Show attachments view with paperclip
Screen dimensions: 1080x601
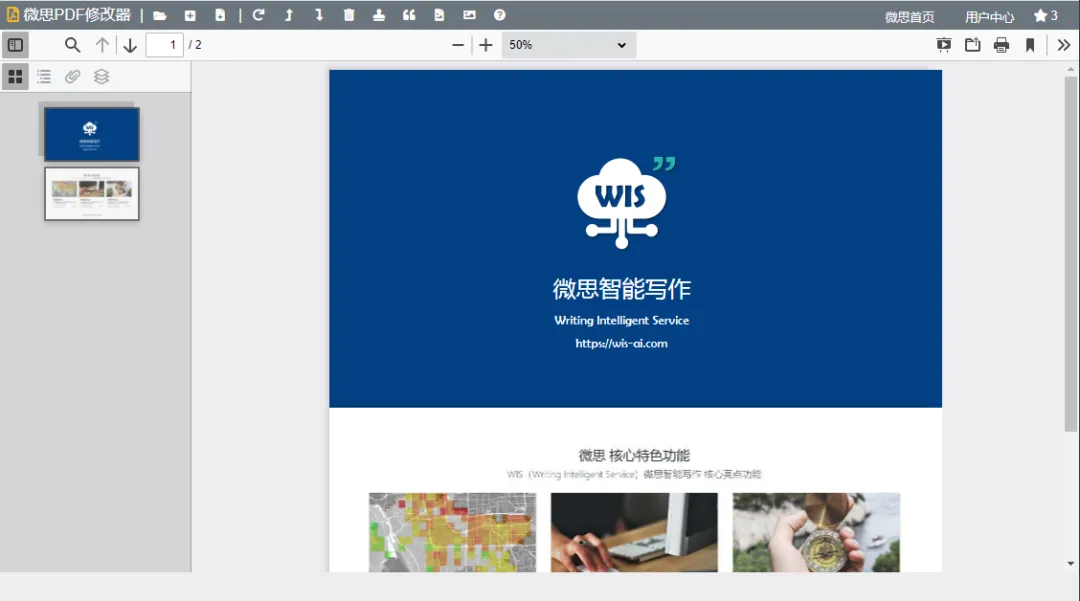(72, 76)
